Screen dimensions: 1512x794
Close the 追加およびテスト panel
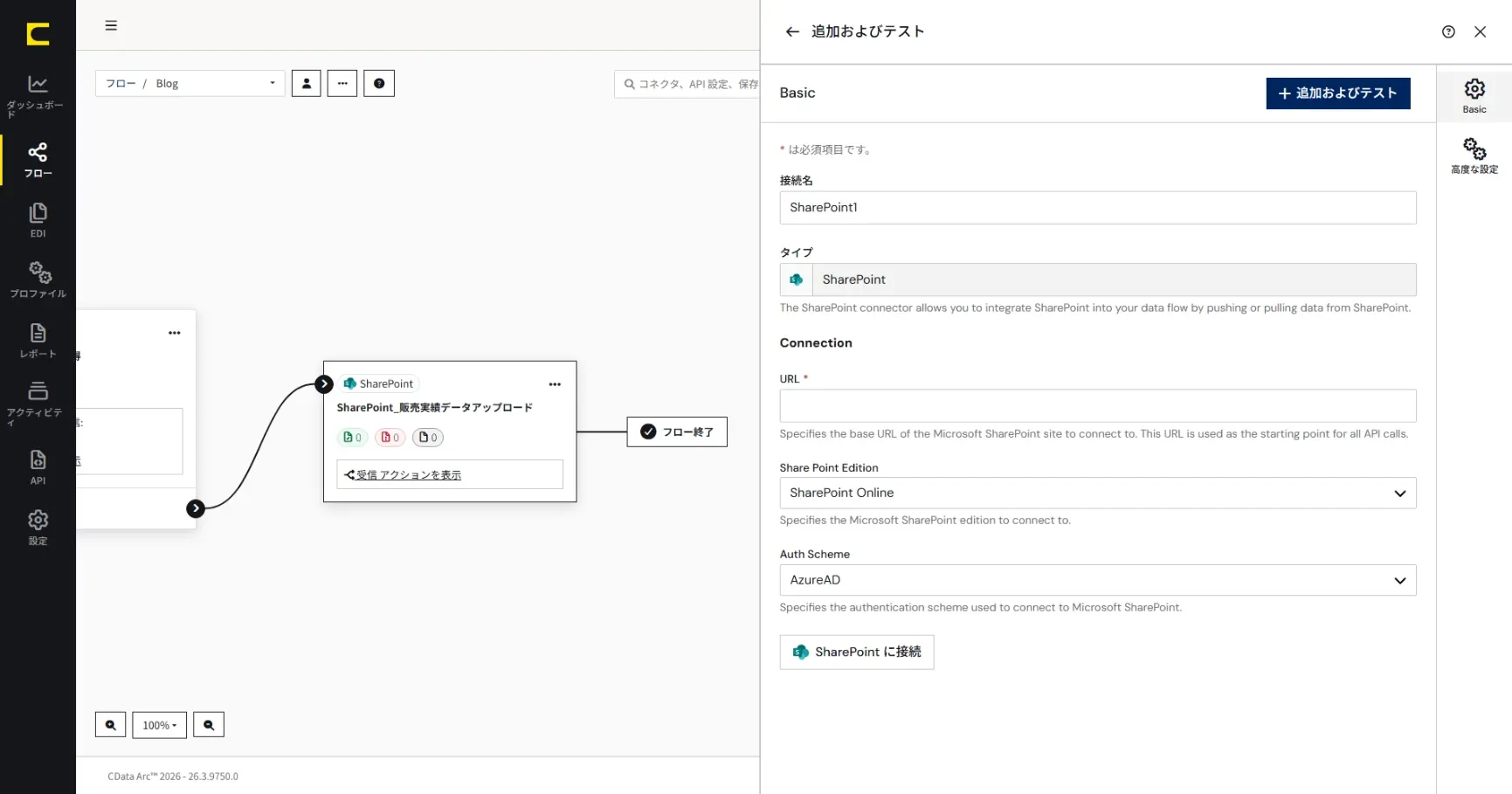click(1480, 31)
